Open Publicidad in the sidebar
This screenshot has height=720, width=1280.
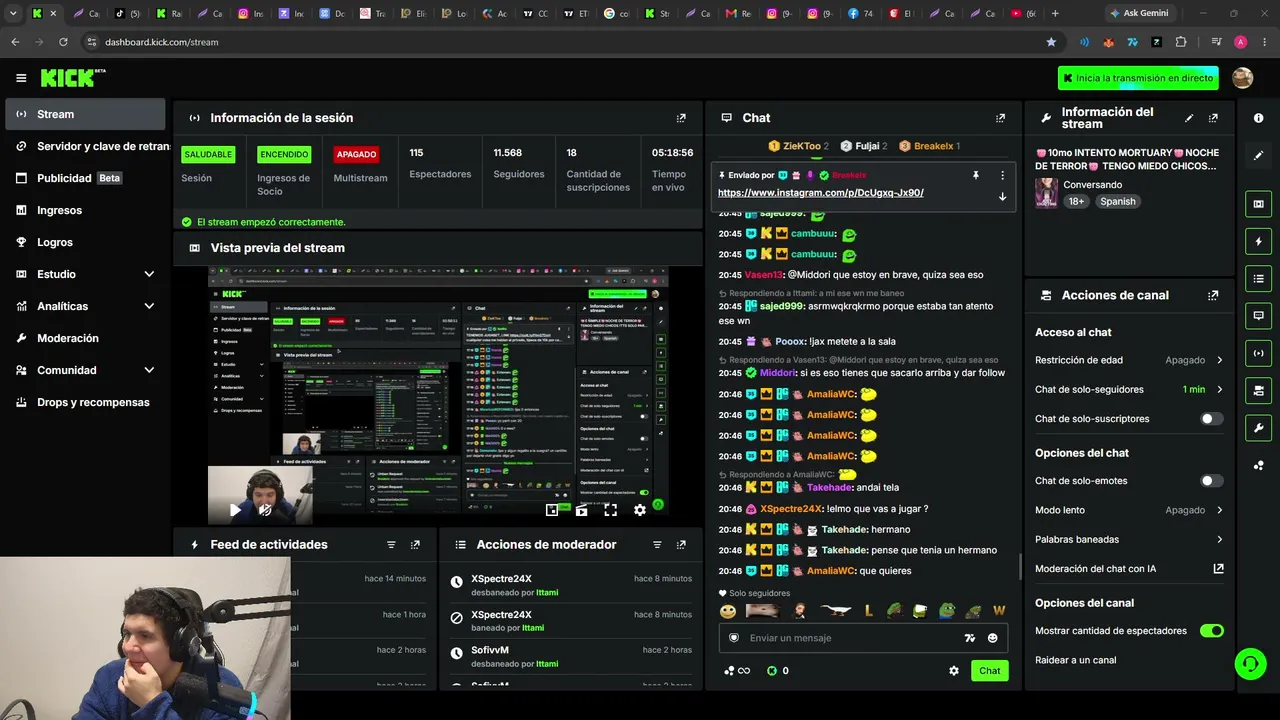coord(85,178)
